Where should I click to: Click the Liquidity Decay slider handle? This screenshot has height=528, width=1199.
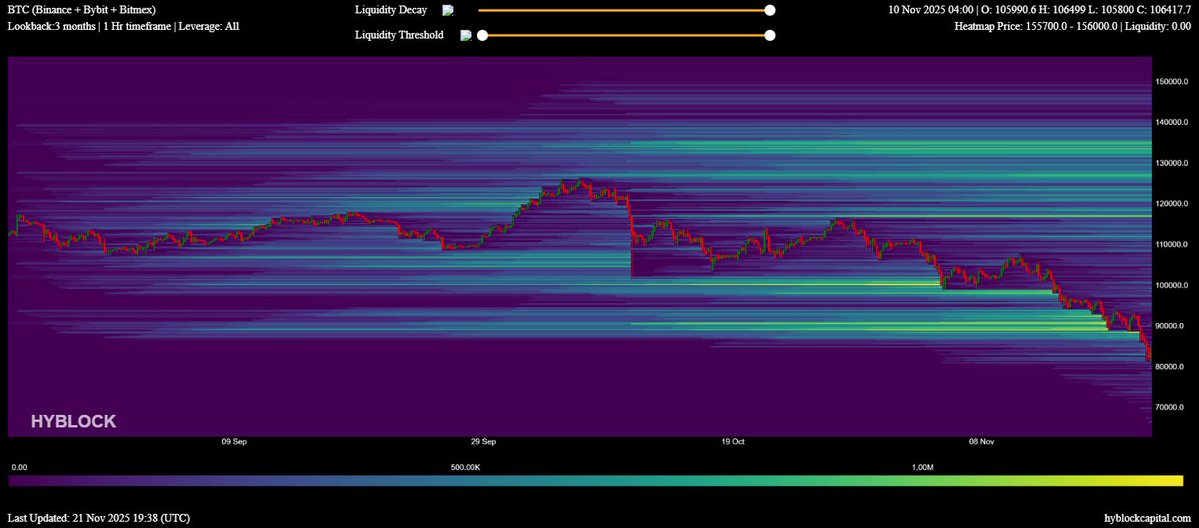(x=770, y=10)
